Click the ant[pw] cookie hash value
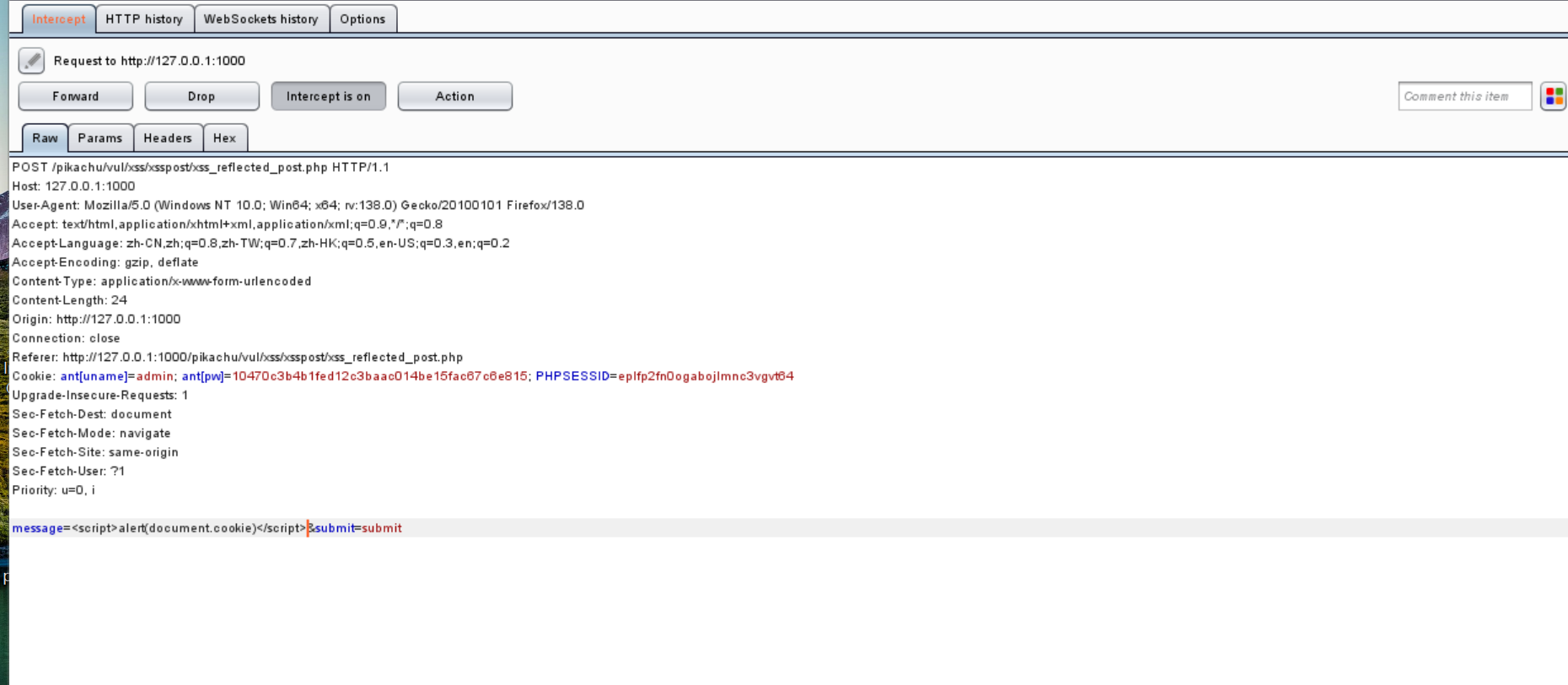The width and height of the screenshot is (1568, 685). [380, 376]
